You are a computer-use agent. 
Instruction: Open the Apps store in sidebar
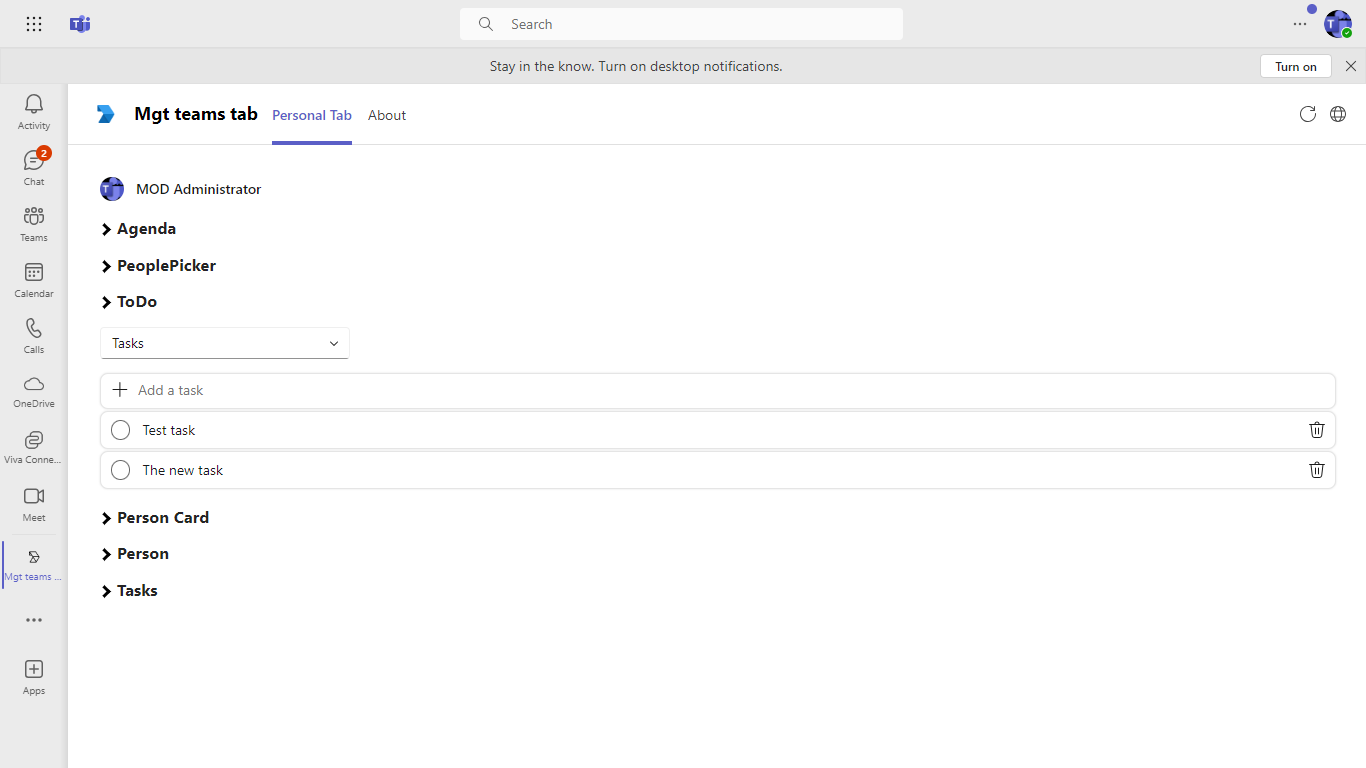tap(34, 677)
